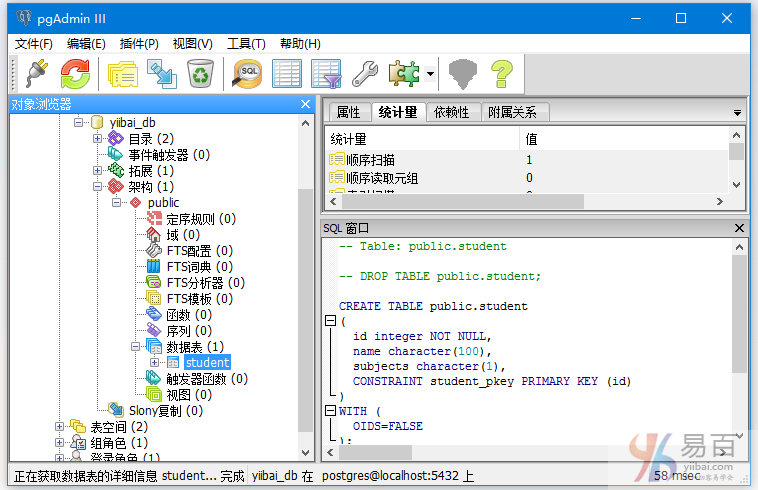View data in the selected table grid

[287, 73]
